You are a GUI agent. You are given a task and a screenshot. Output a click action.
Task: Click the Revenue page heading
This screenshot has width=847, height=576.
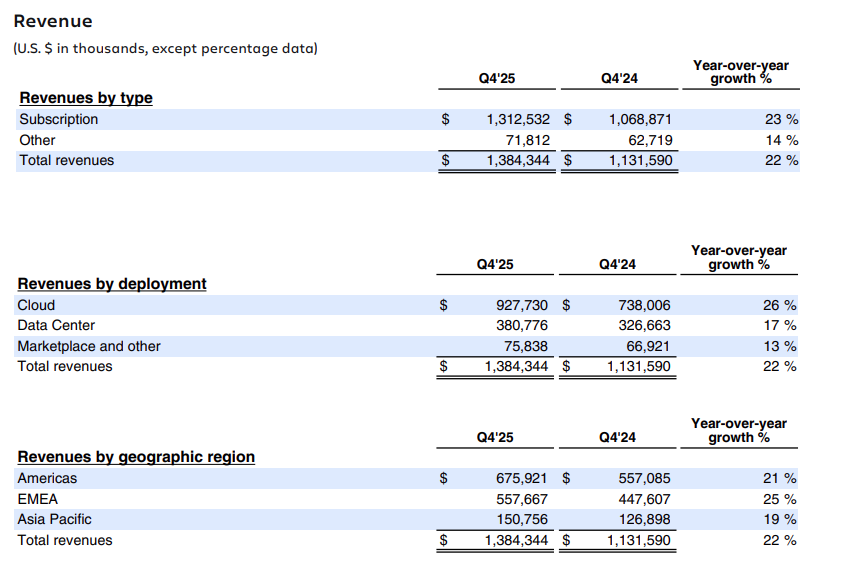pos(52,21)
